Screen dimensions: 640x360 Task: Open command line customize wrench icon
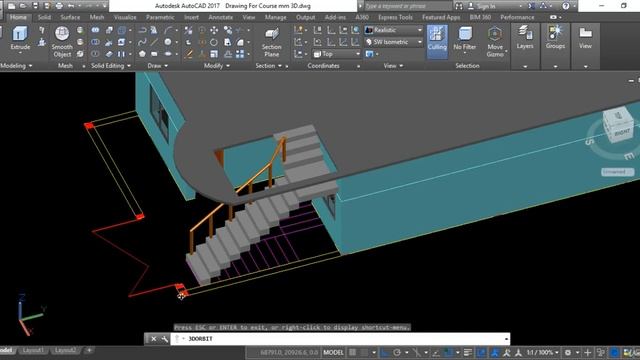pos(164,339)
